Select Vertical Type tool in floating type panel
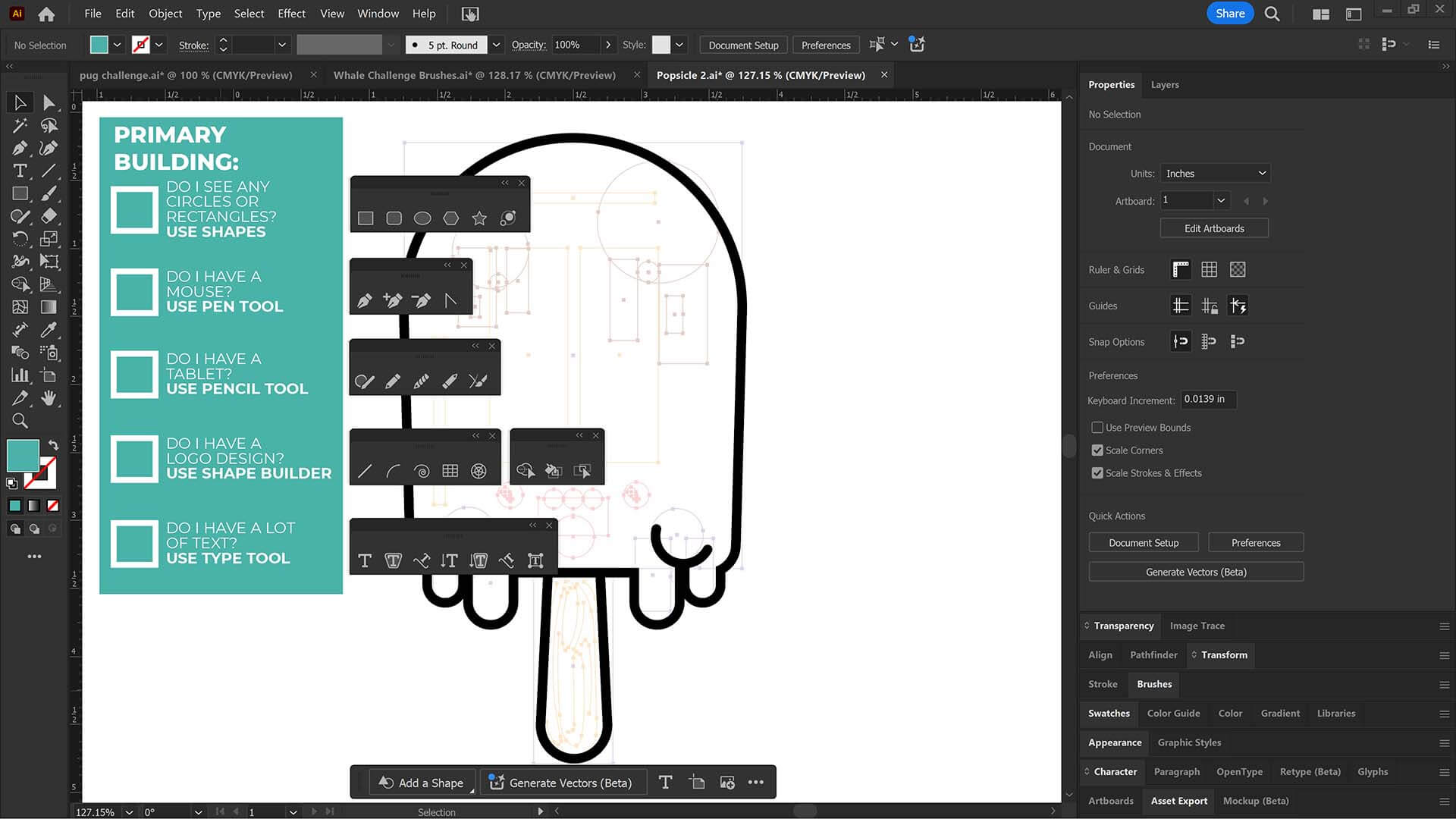 coord(450,560)
